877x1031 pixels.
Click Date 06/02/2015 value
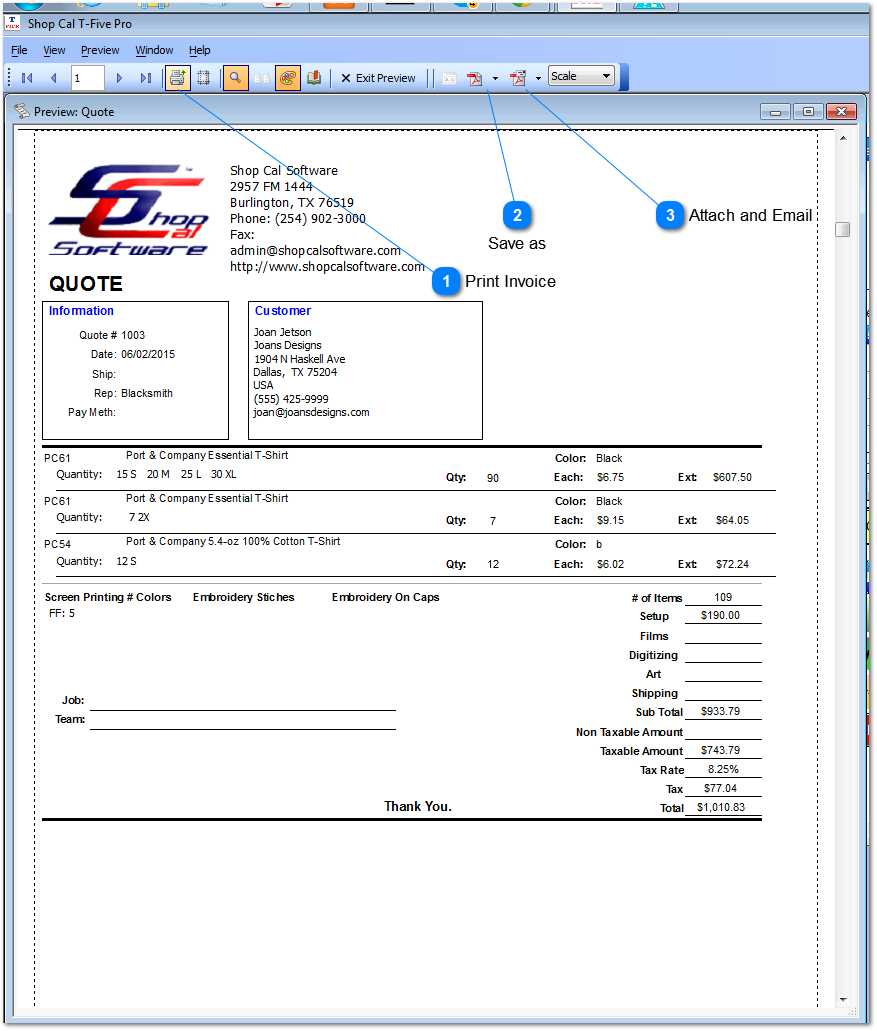[148, 354]
